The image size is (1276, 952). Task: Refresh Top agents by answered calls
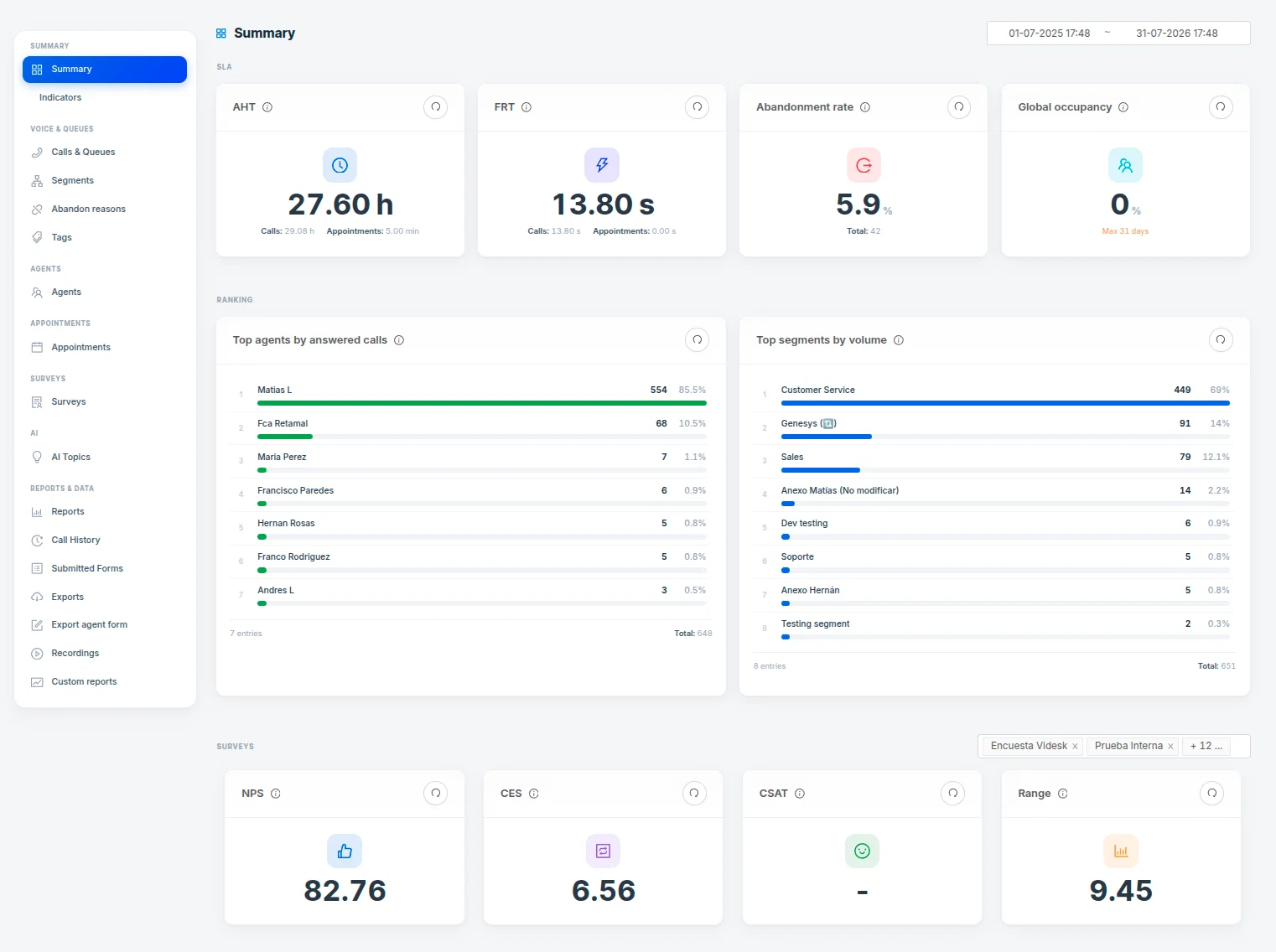[697, 340]
